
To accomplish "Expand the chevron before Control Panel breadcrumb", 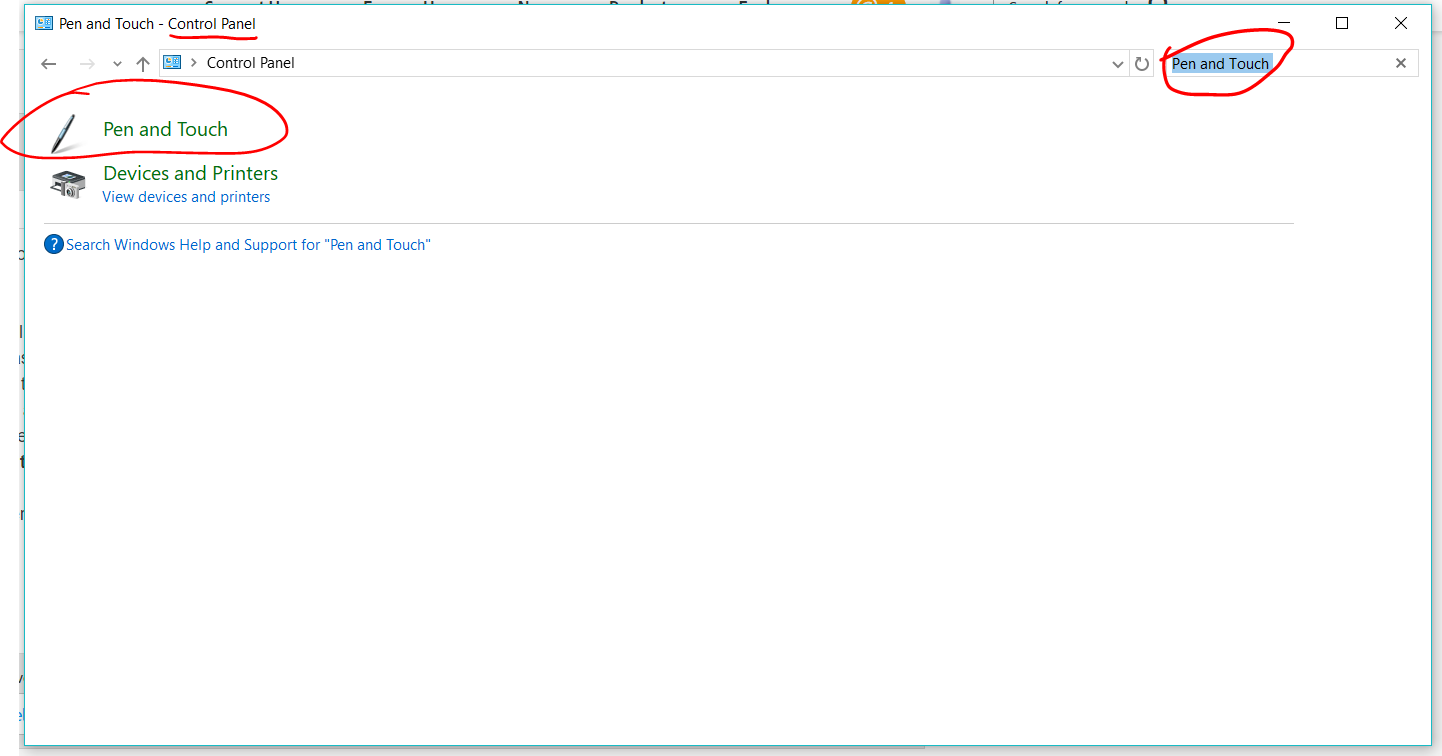I will tap(194, 63).
